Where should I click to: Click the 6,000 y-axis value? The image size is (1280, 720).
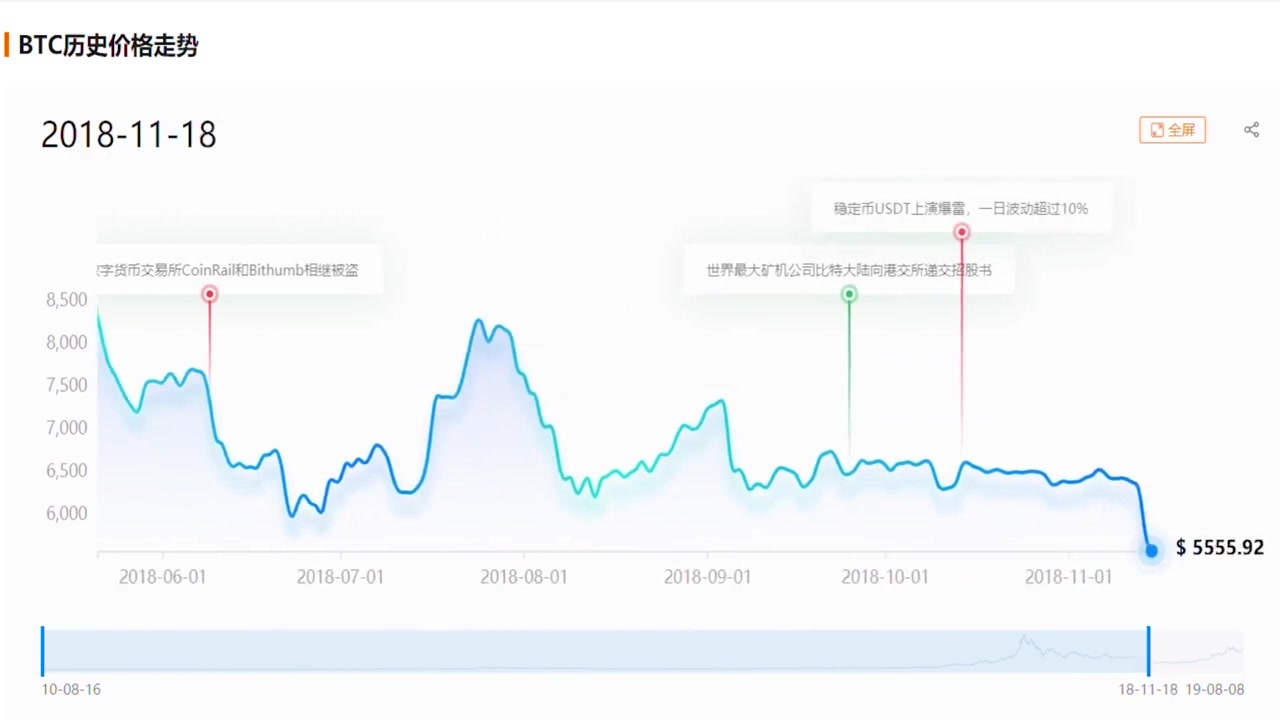pyautogui.click(x=67, y=513)
